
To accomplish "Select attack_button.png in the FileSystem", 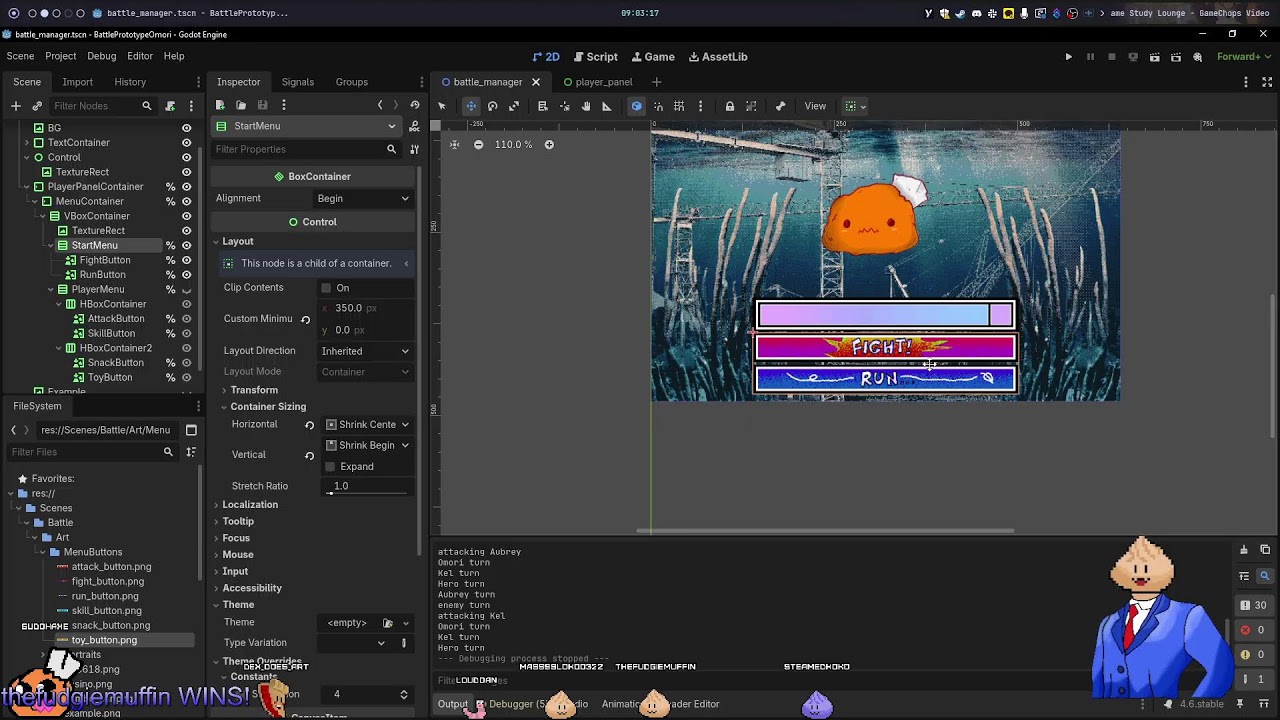I will coord(111,567).
